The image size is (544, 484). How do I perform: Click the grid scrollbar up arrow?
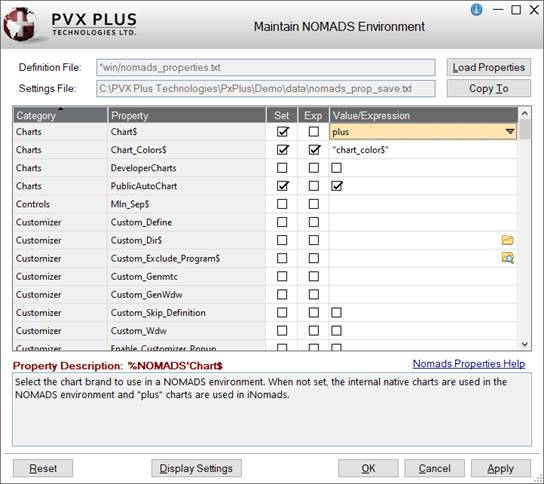point(525,113)
